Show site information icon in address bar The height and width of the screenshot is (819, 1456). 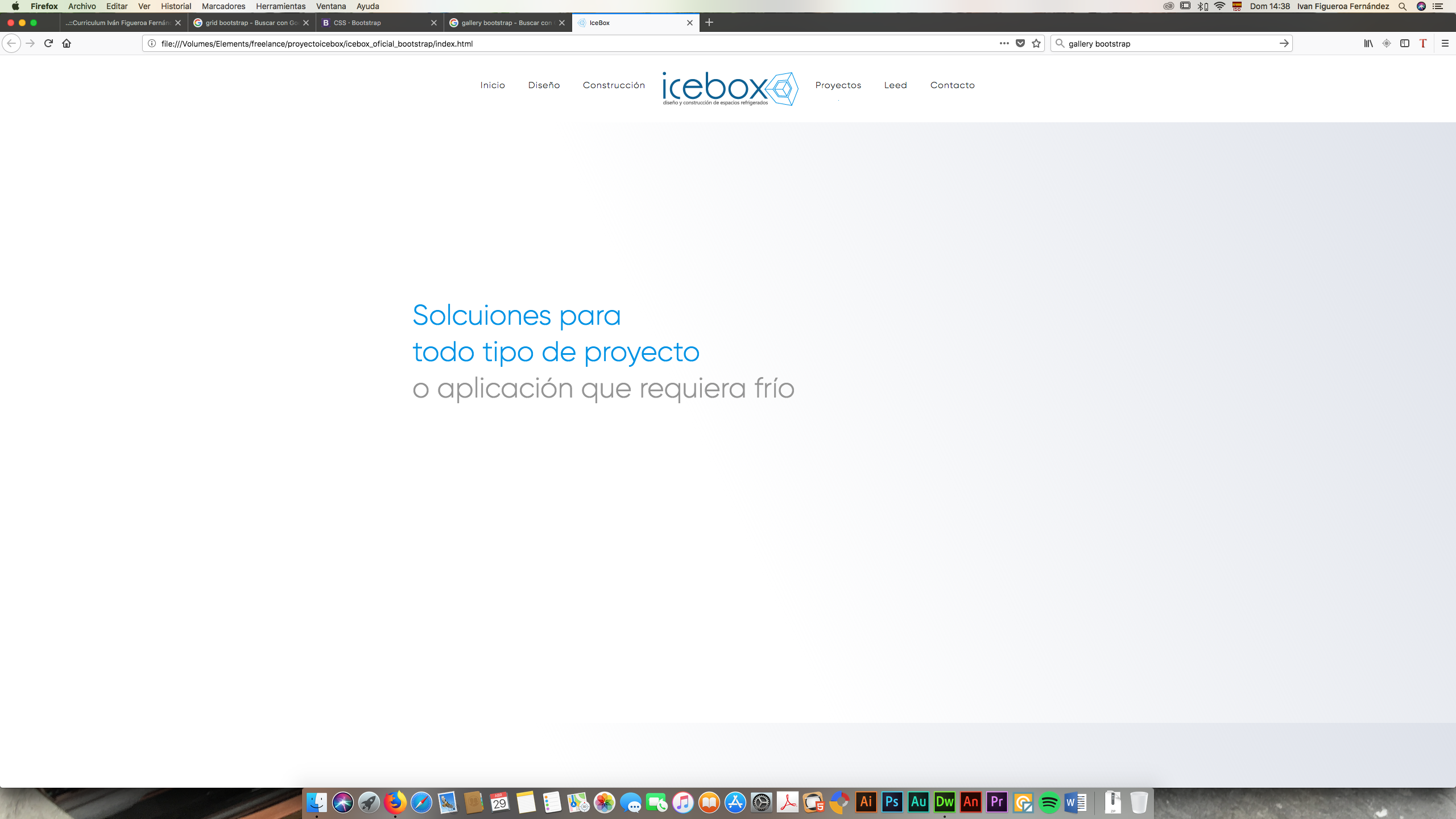[x=152, y=43]
